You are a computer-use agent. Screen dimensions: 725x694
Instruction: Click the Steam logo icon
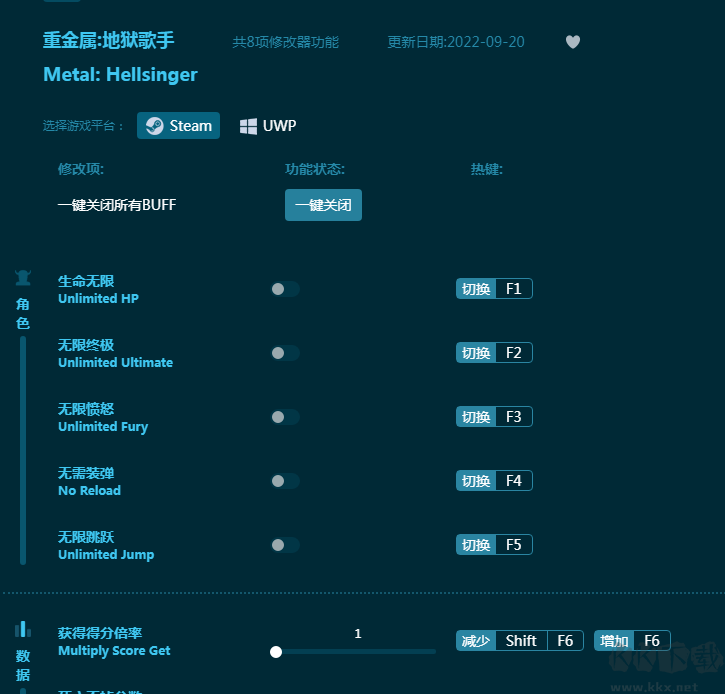pyautogui.click(x=154, y=126)
